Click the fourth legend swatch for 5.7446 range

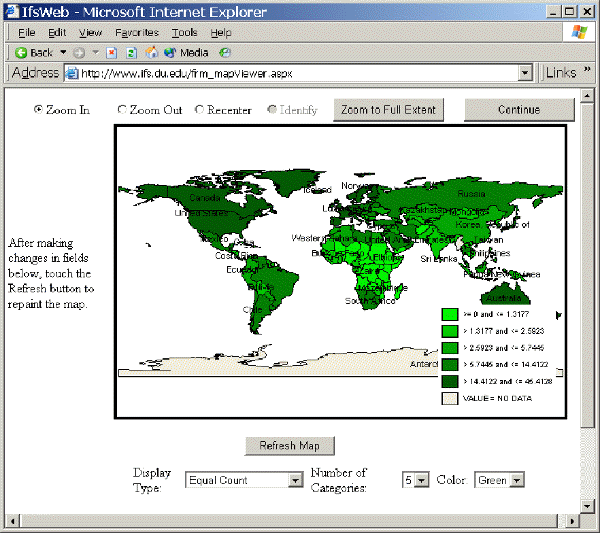coord(450,364)
